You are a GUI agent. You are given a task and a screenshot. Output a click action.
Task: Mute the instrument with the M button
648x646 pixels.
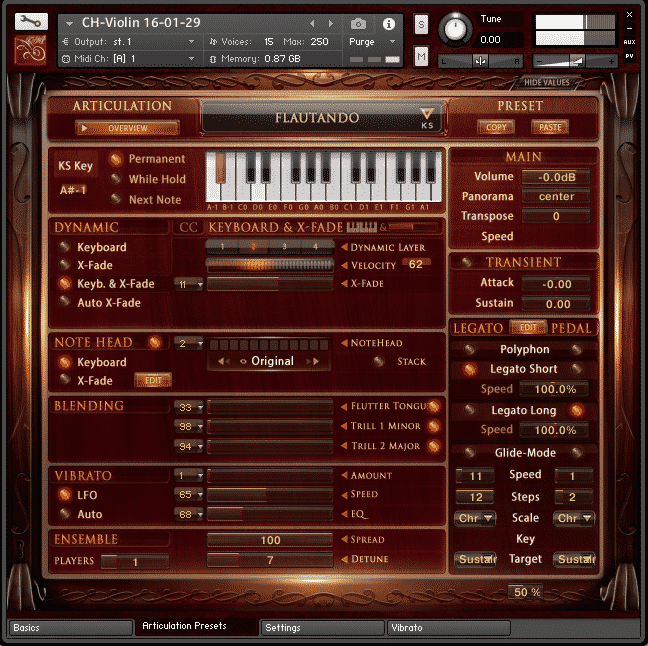coord(421,57)
